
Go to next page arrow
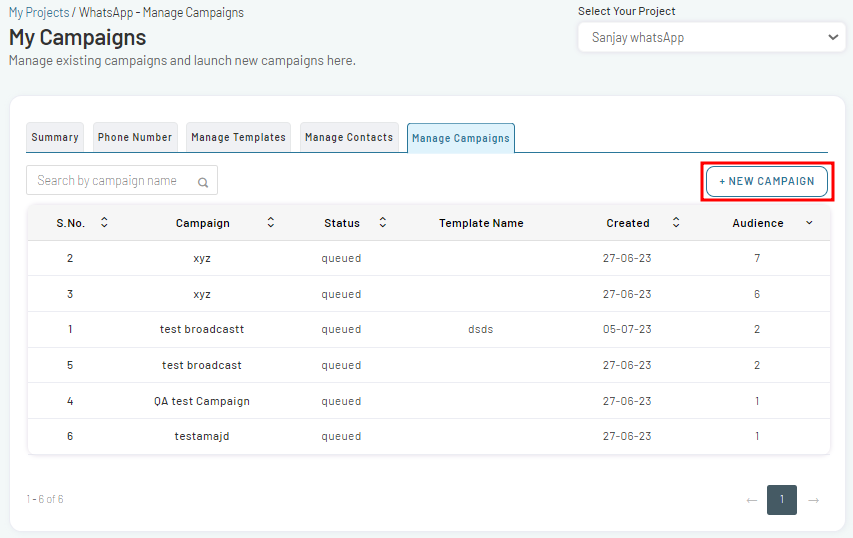(814, 500)
